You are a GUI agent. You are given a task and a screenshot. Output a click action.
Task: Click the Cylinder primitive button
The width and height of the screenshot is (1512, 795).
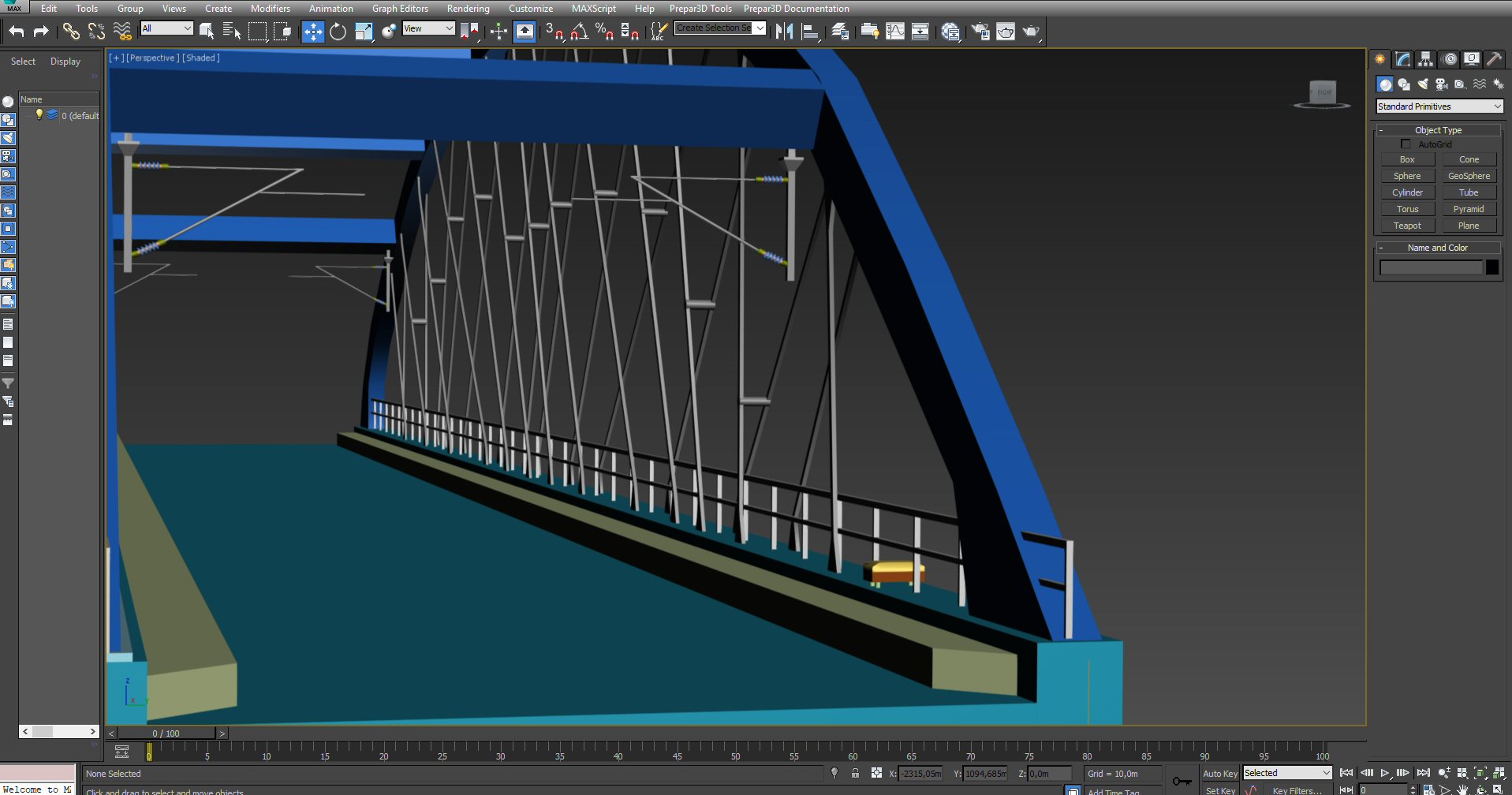pyautogui.click(x=1407, y=192)
